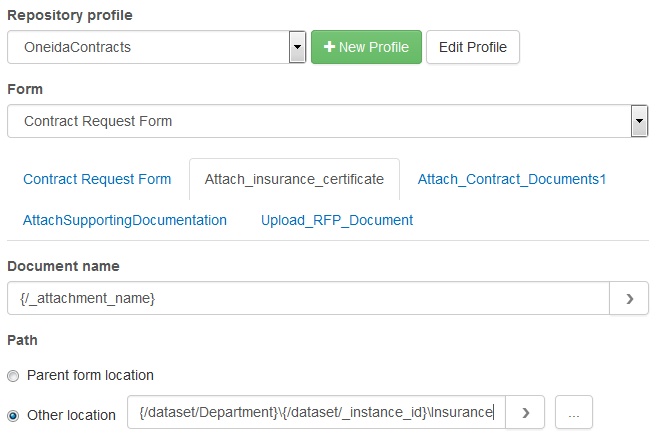Viewport: 669px width, 446px height.
Task: Select the Parent form location radio button
Action: click(13, 376)
